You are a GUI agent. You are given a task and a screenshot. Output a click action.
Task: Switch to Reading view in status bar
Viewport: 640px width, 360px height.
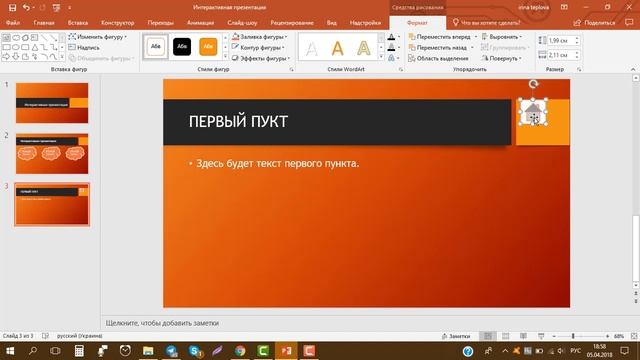tap(523, 336)
